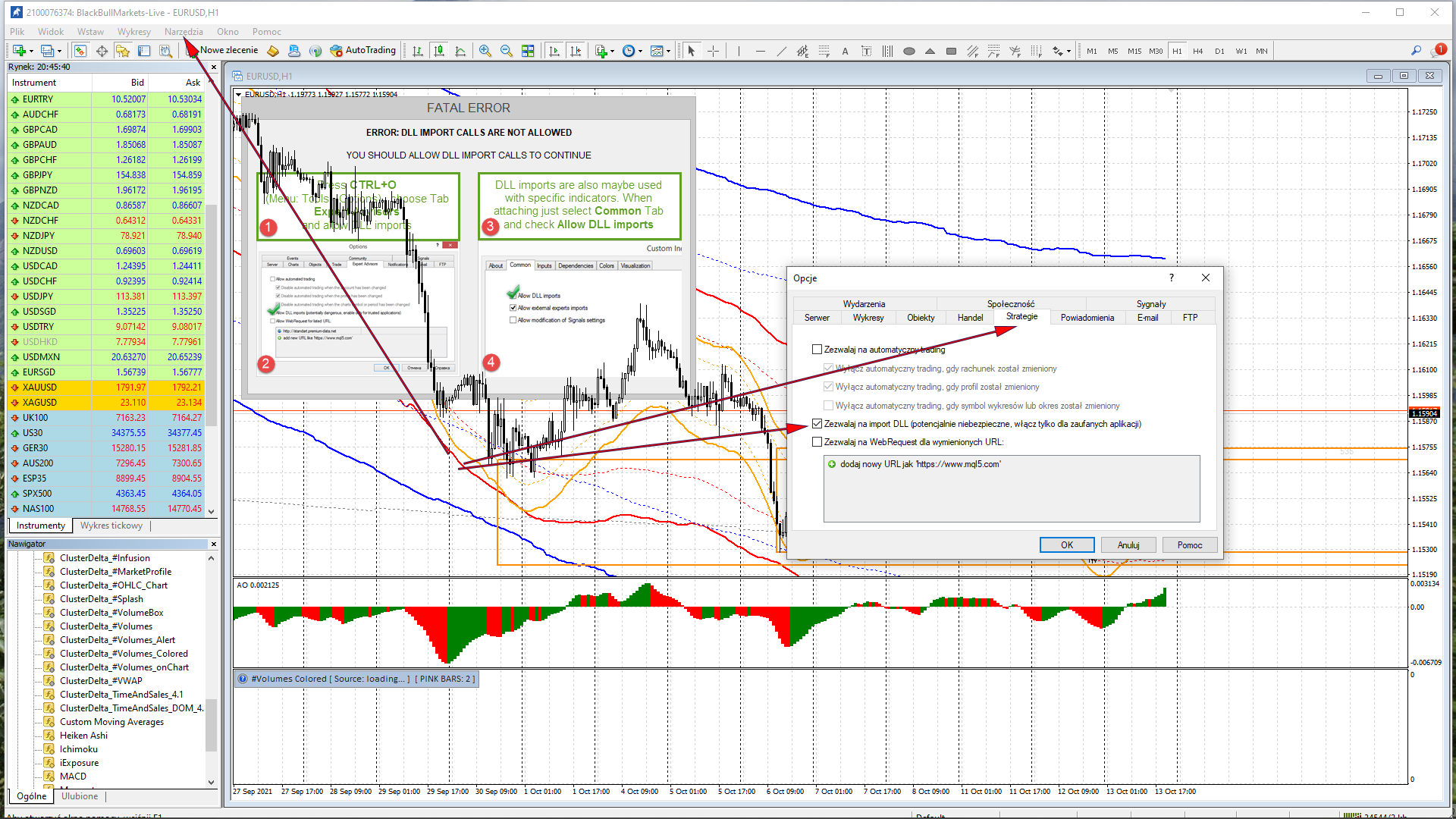Zoom in on the chart
Screen dimensions: 1456x819
485,51
